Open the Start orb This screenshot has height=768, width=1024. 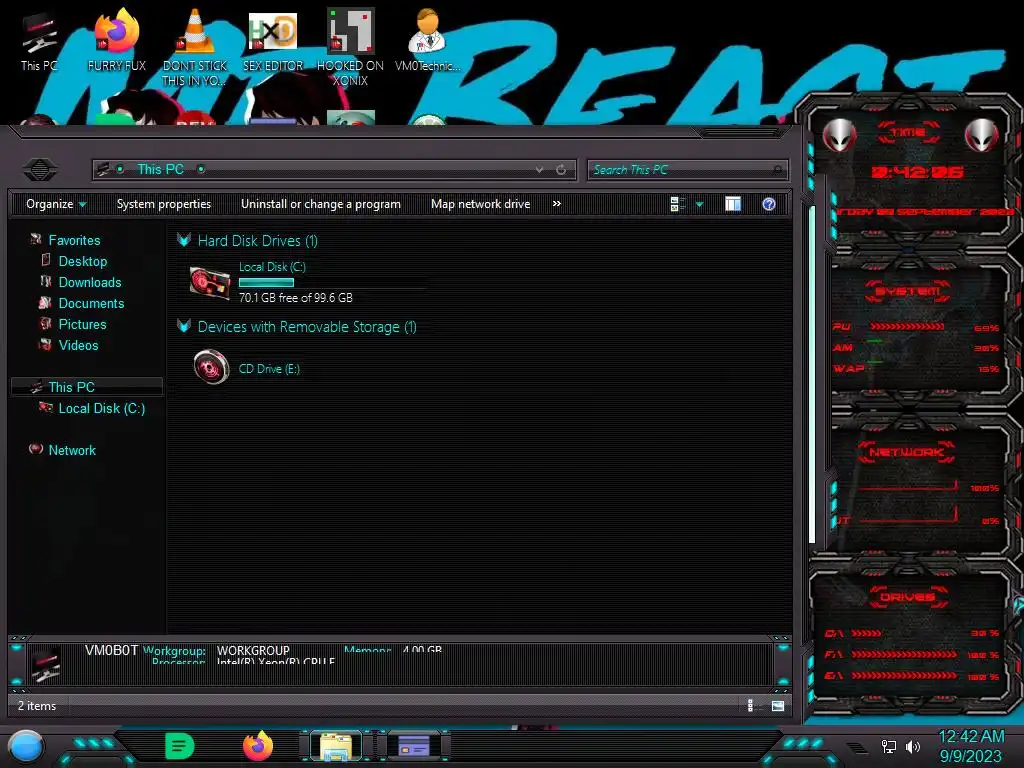pyautogui.click(x=26, y=746)
